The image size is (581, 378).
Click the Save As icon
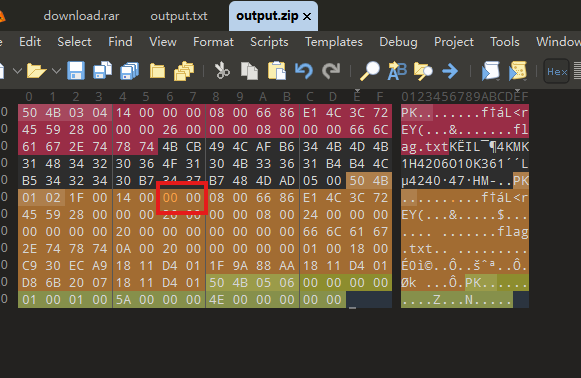[x=103, y=70]
